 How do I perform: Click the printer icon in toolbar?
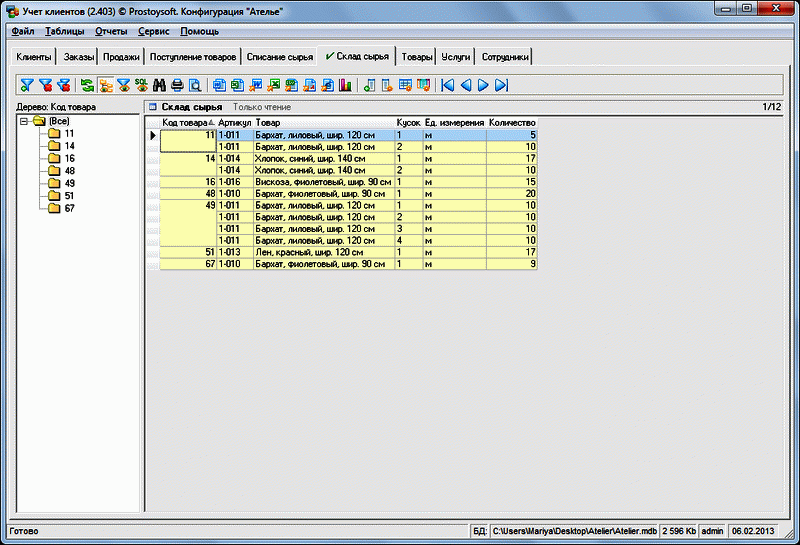point(177,85)
